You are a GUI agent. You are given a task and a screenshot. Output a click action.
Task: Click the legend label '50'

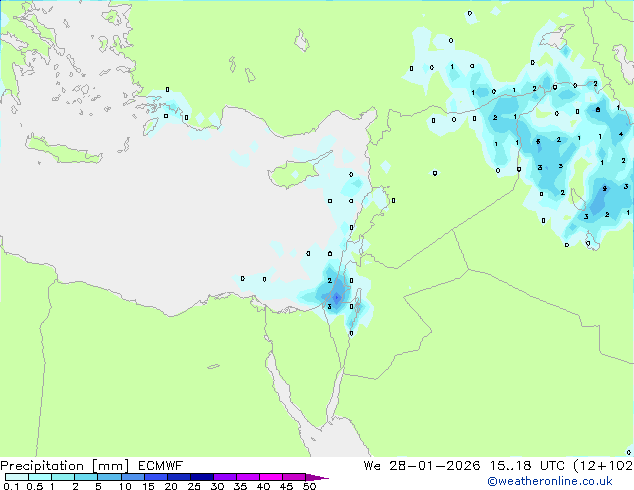pos(309,486)
